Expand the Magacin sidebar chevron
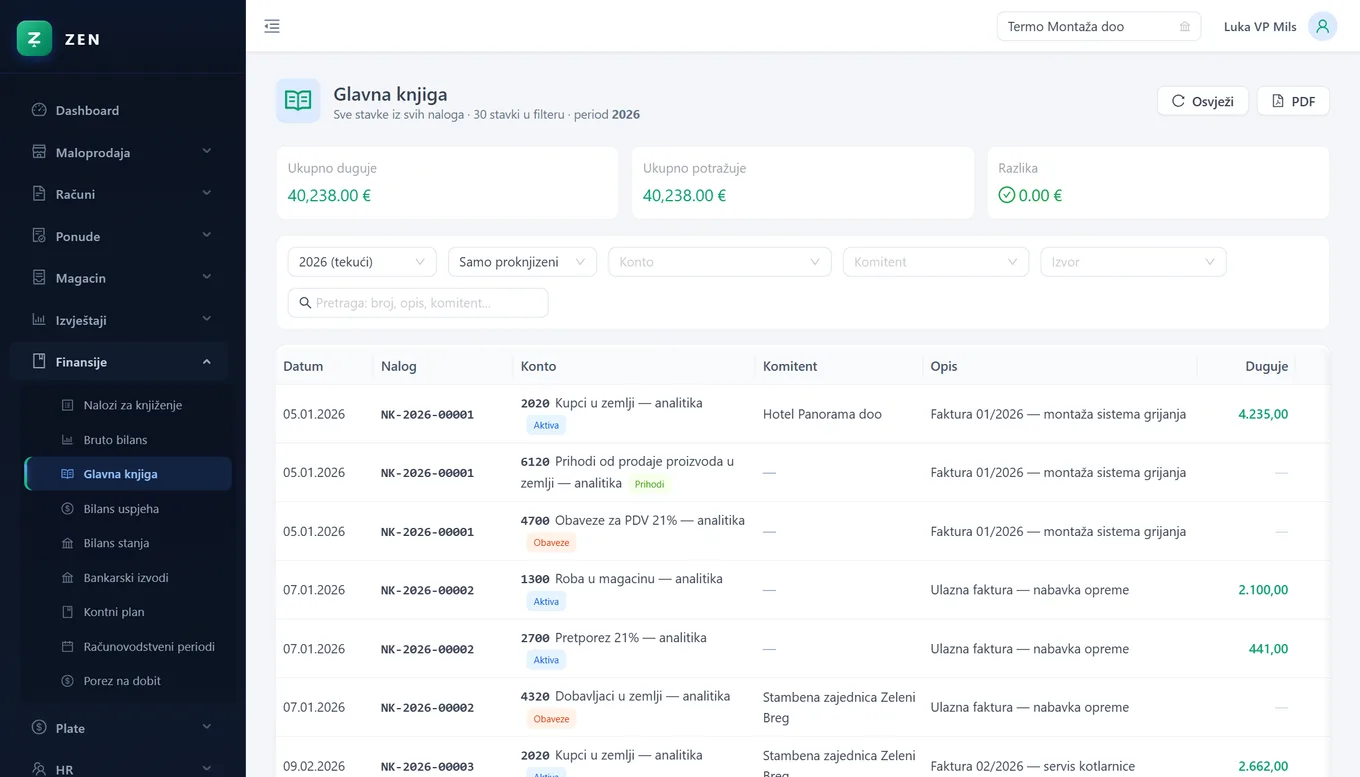This screenshot has height=777, width=1360. (207, 277)
